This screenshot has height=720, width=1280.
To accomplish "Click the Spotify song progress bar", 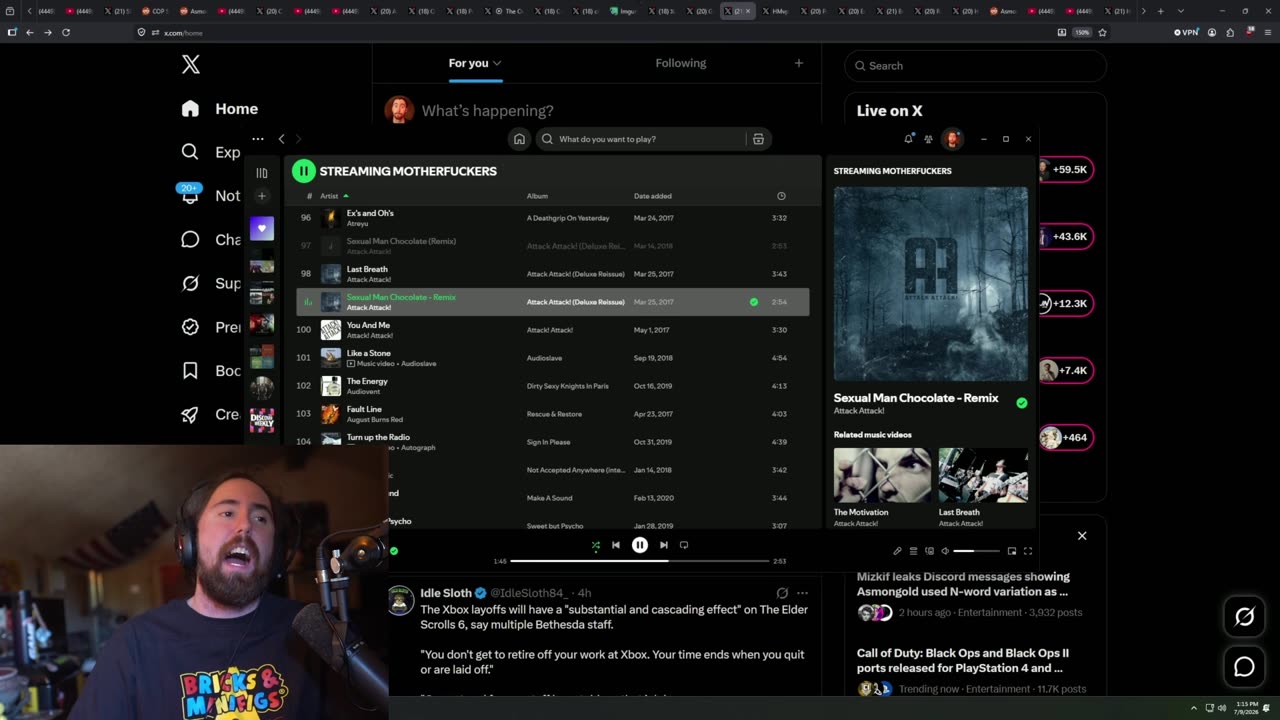I will coord(640,561).
